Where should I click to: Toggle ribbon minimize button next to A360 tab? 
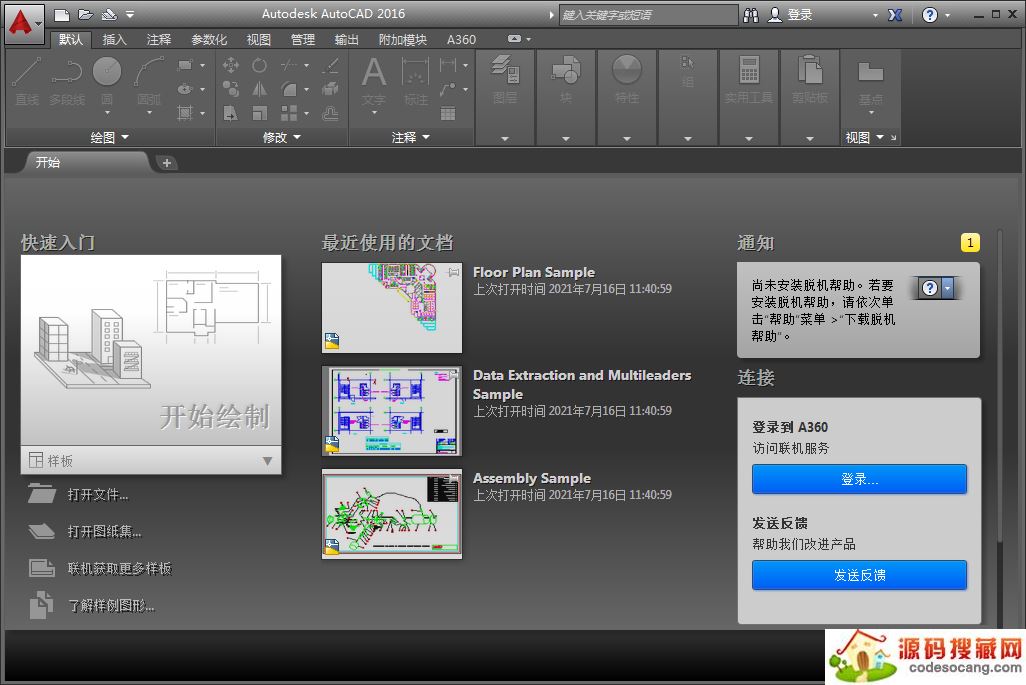(x=514, y=39)
